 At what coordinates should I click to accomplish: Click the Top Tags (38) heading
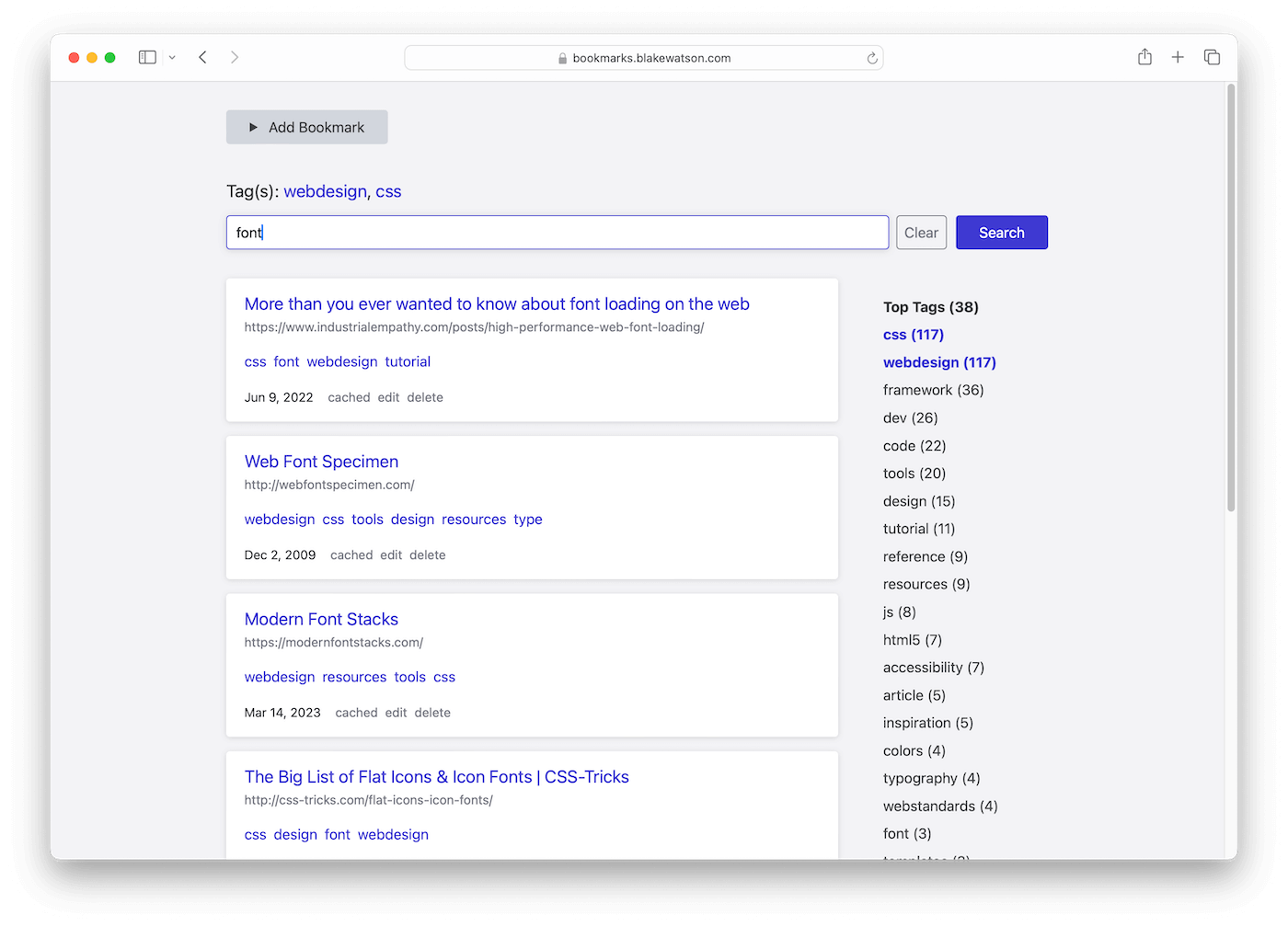coord(931,307)
